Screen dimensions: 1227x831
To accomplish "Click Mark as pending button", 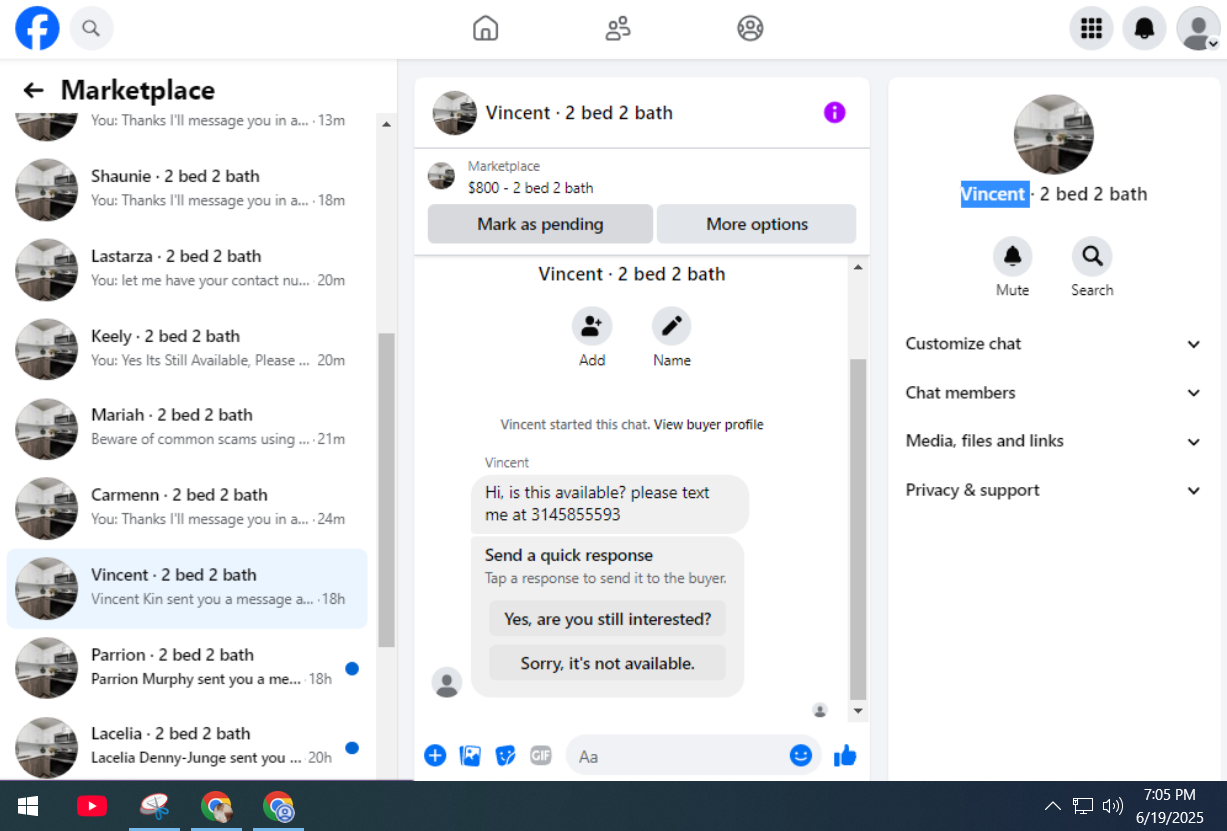I will tap(540, 224).
